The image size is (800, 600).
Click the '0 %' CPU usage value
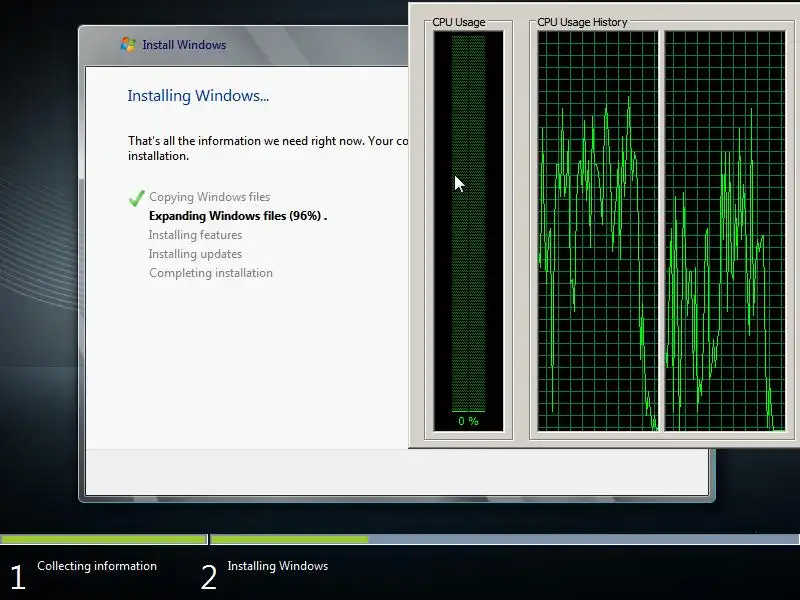click(x=468, y=421)
